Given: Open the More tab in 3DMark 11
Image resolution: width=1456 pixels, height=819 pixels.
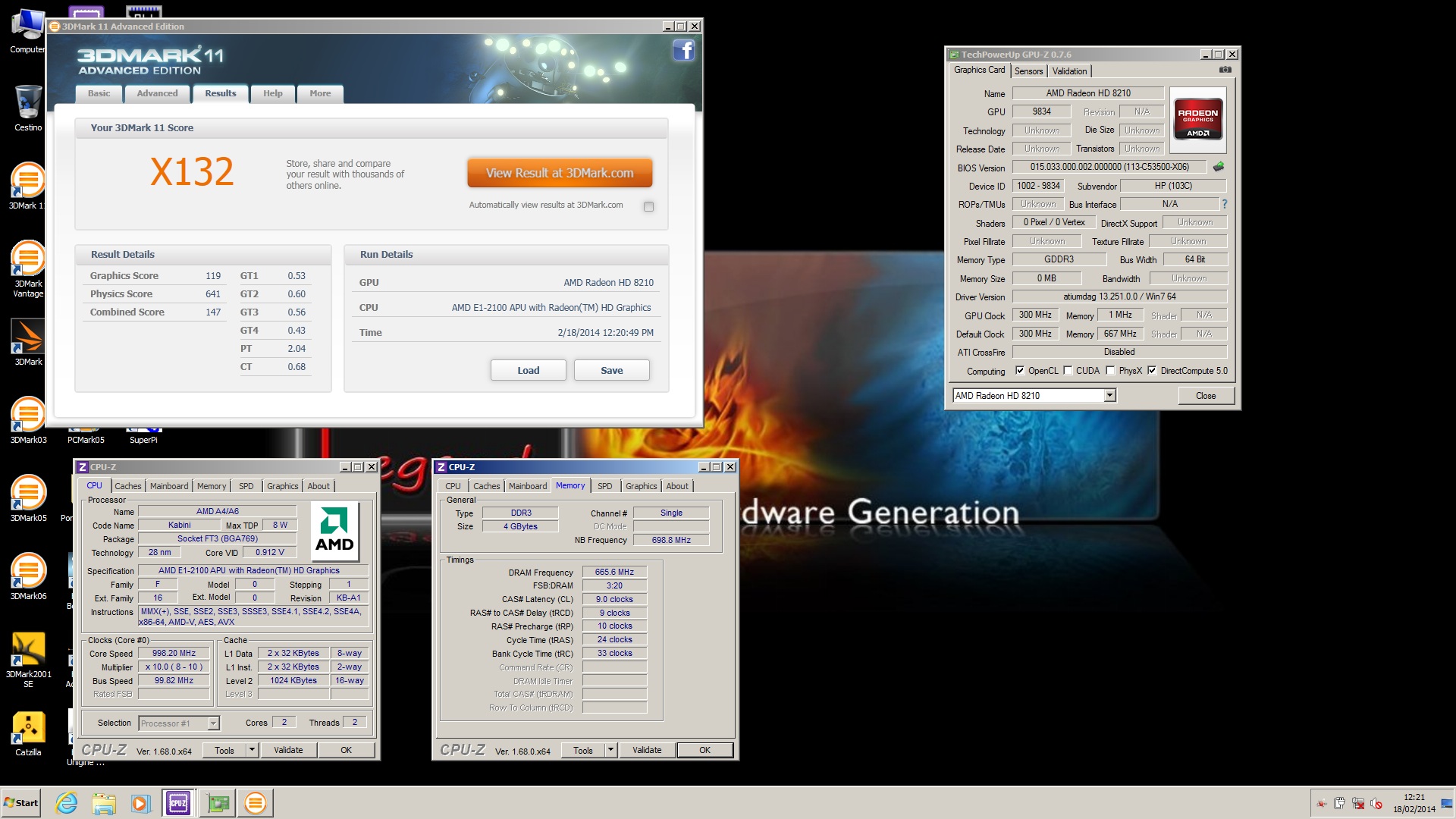Looking at the screenshot, I should point(320,93).
